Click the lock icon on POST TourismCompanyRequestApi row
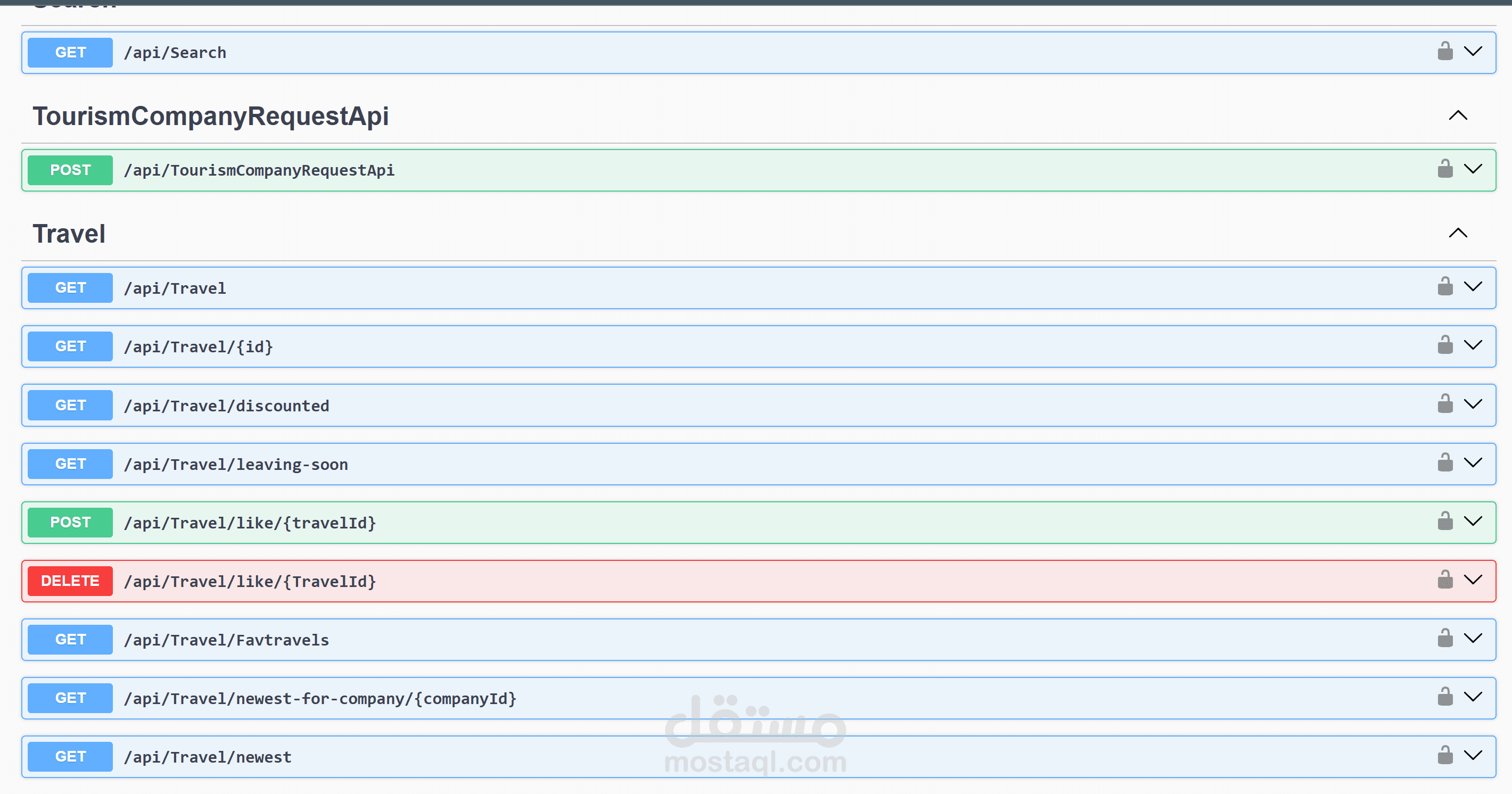 (1444, 169)
